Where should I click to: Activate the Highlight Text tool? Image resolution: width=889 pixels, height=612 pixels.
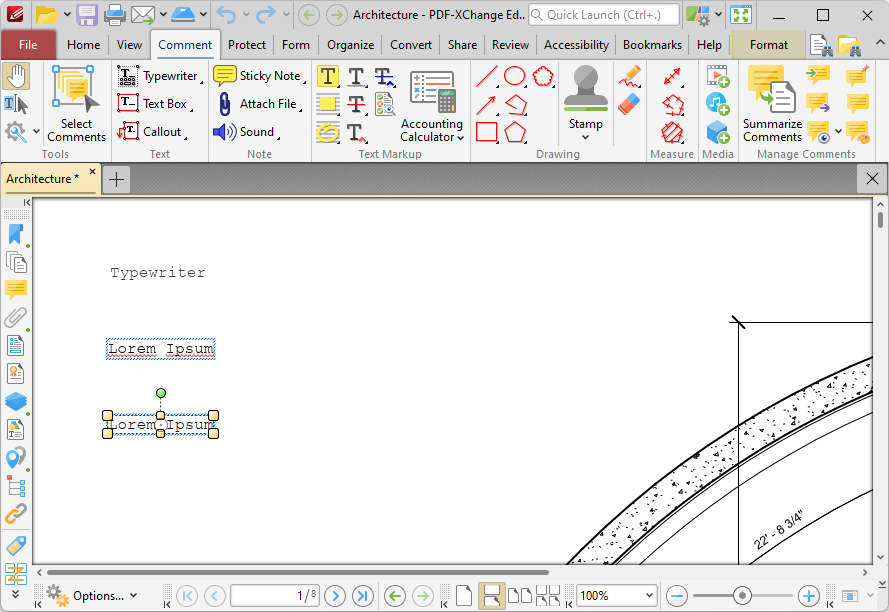[x=328, y=76]
